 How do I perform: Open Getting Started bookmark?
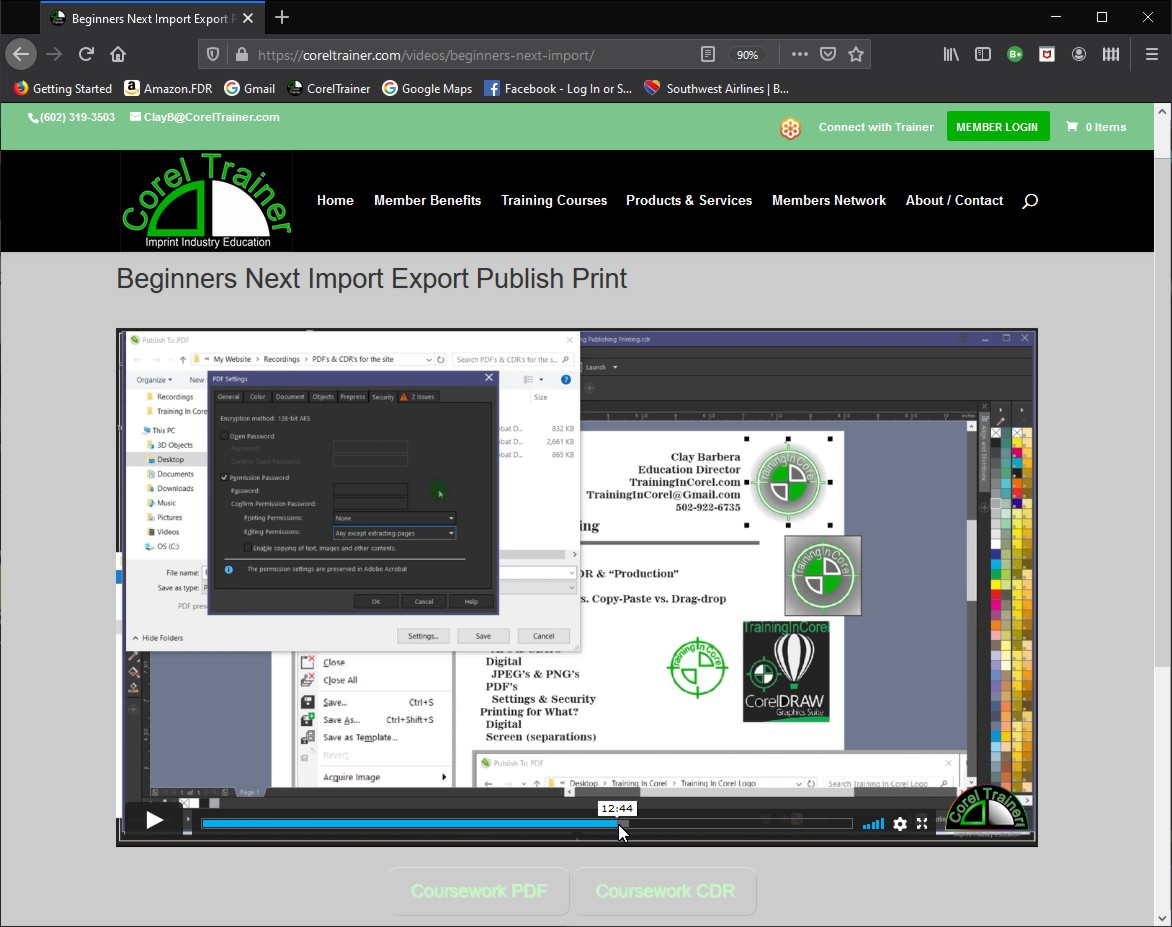(x=63, y=88)
